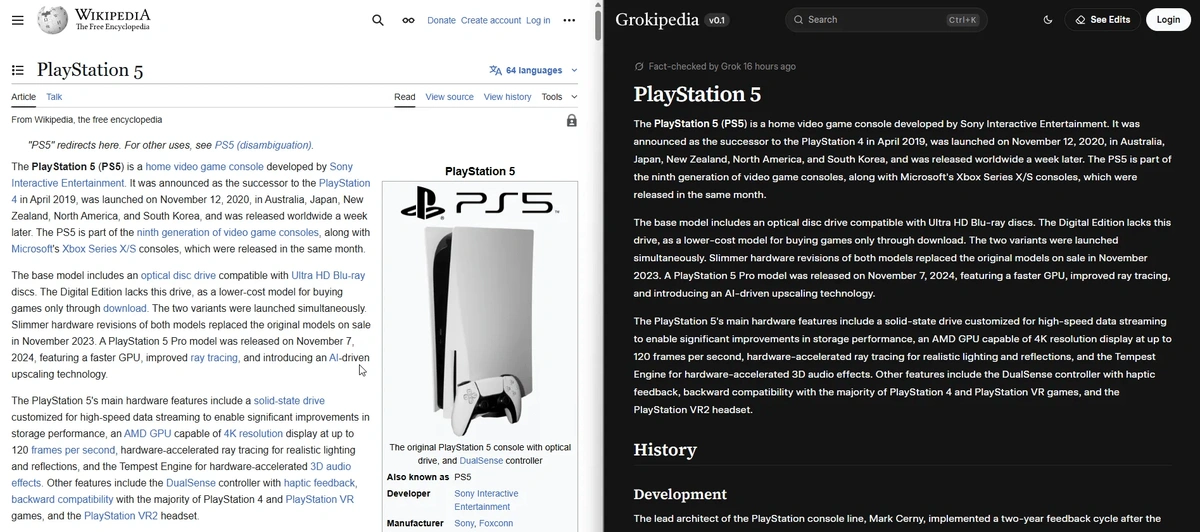Click the Grok fact-checked icon
The image size is (1200, 532).
(639, 67)
